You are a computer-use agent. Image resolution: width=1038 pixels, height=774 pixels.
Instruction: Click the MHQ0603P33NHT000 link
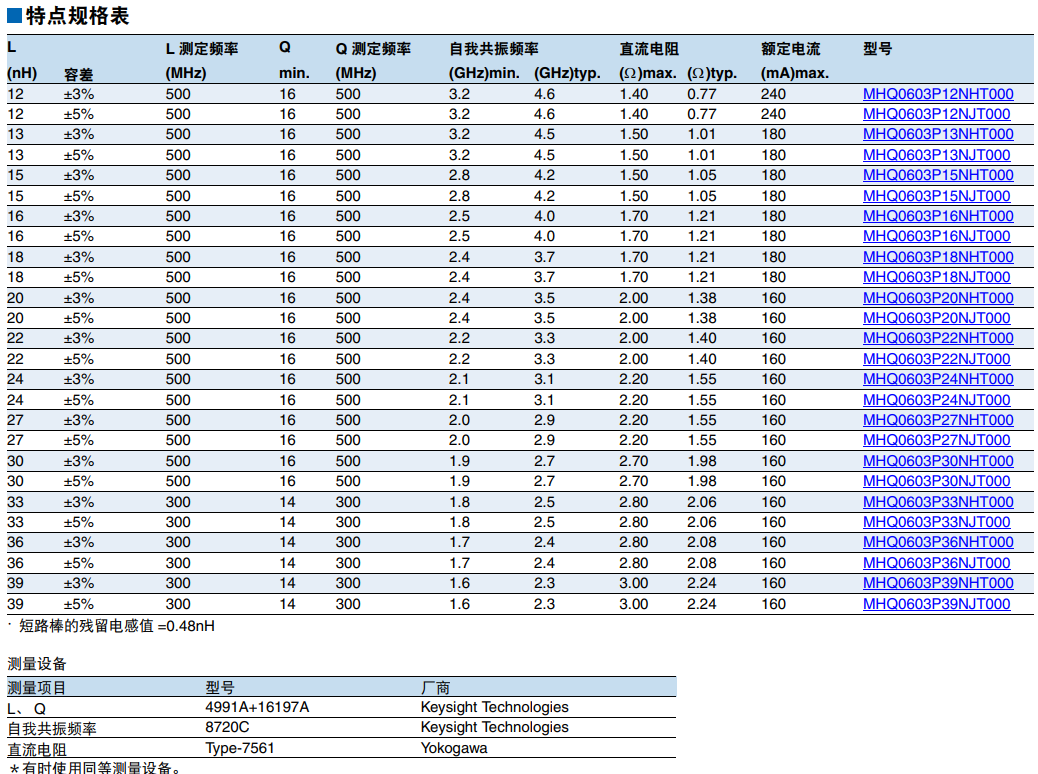(x=938, y=502)
